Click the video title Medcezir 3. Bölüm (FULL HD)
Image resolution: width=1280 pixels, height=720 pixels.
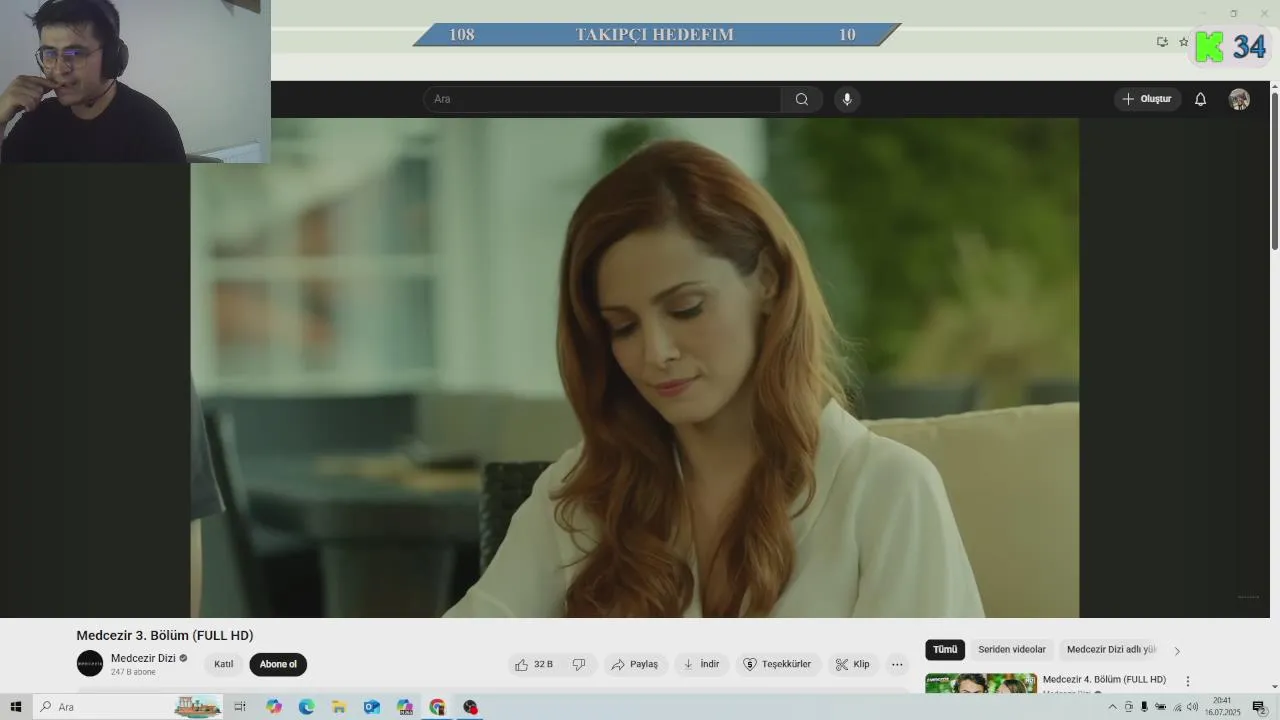click(x=165, y=635)
